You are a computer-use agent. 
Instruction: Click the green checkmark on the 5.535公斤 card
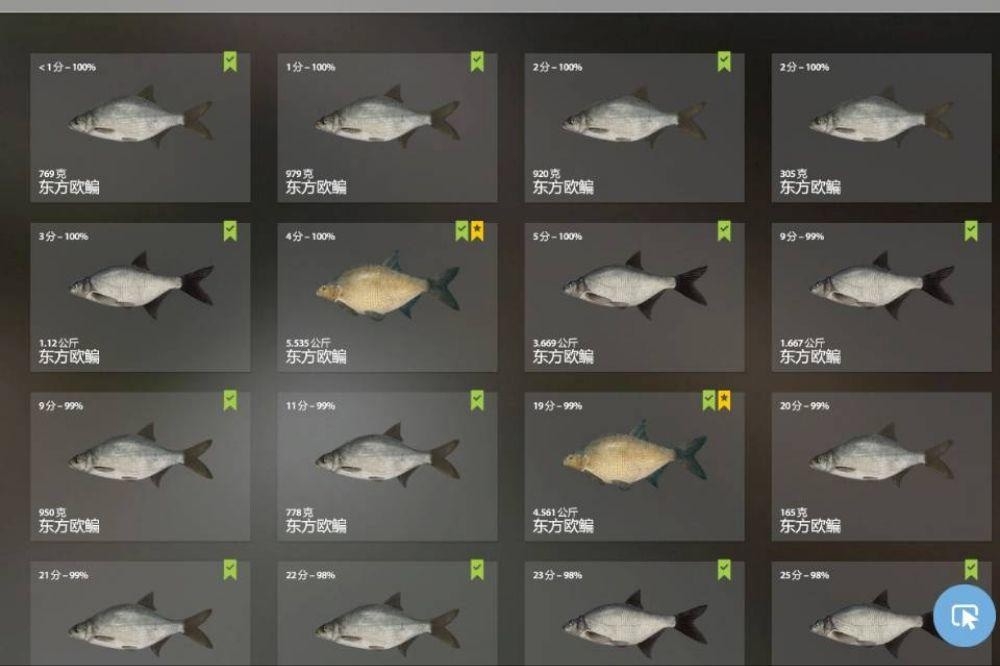(462, 231)
